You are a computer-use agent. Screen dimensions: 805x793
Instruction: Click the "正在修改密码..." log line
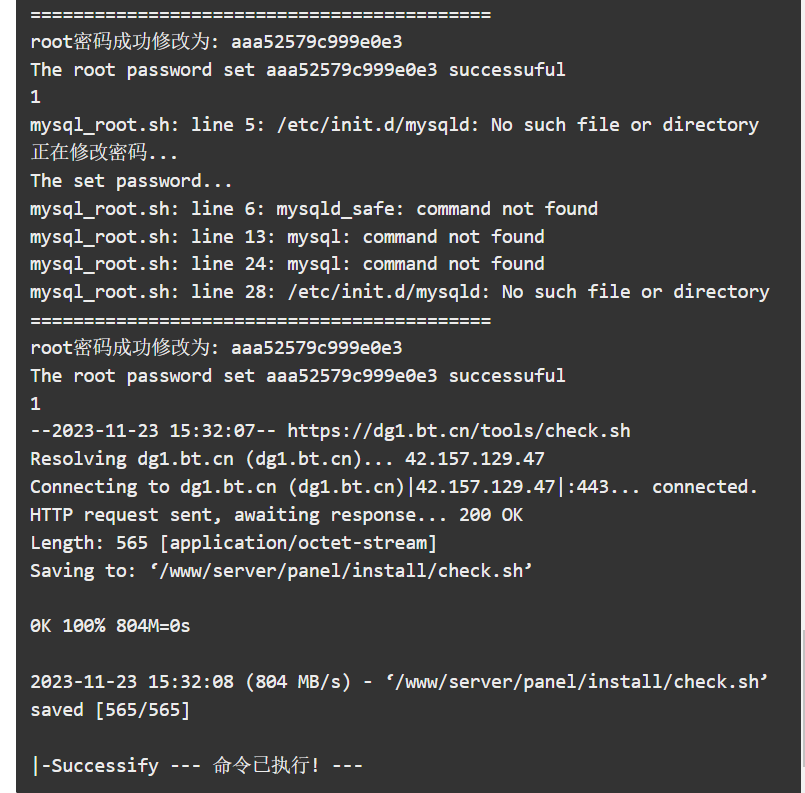[x=104, y=153]
